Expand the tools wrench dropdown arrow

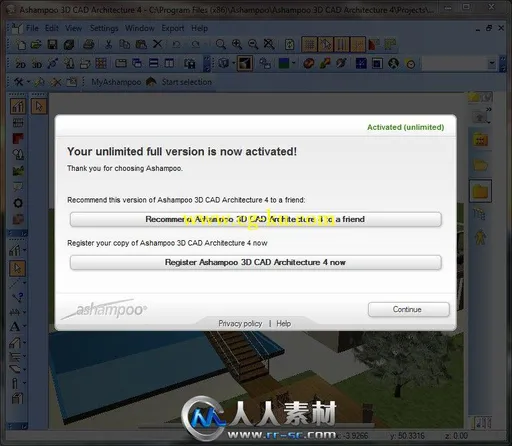(28, 82)
